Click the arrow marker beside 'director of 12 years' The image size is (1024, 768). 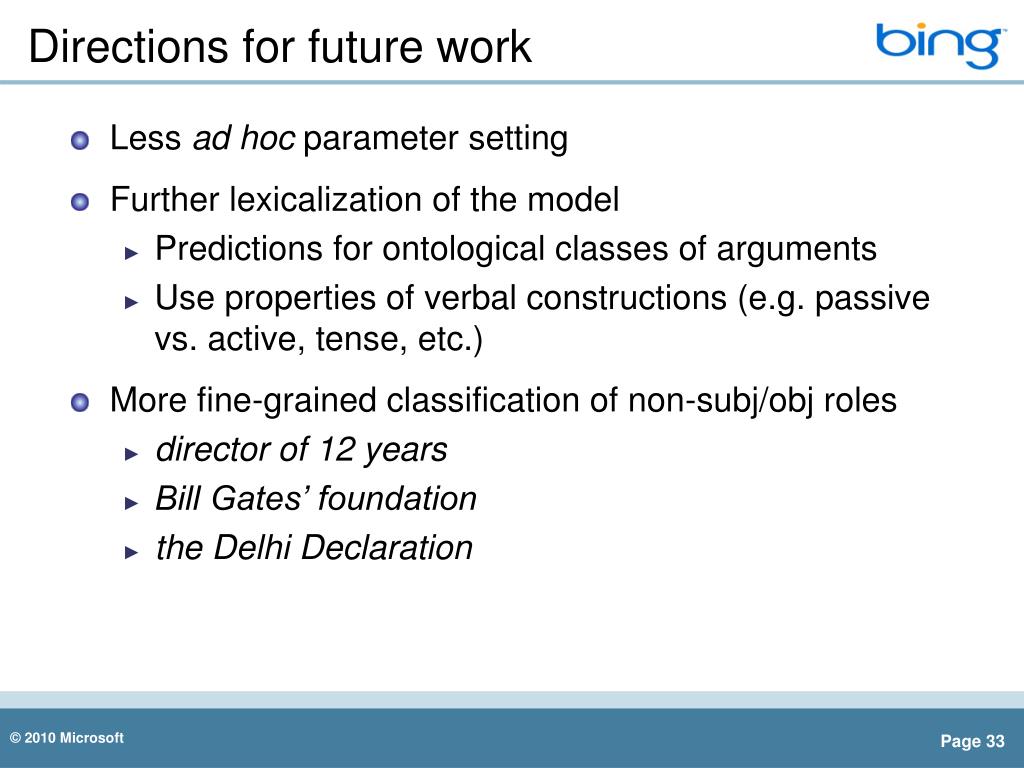point(132,454)
